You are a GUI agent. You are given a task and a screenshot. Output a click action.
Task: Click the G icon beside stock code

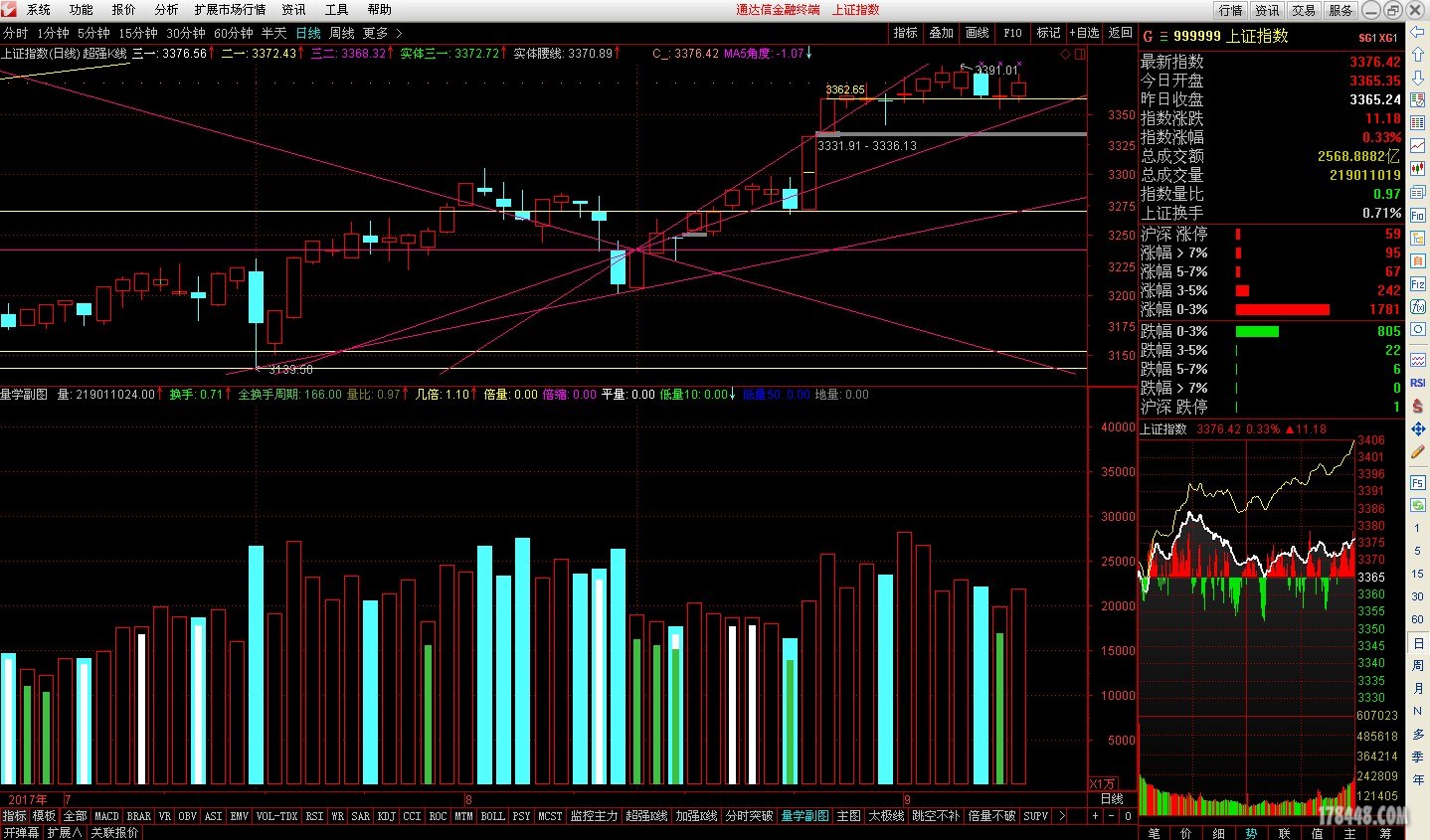1148,36
